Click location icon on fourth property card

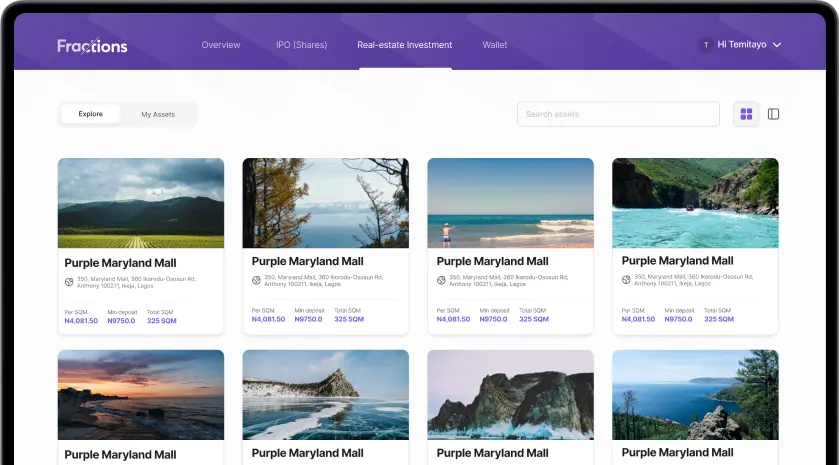626,279
